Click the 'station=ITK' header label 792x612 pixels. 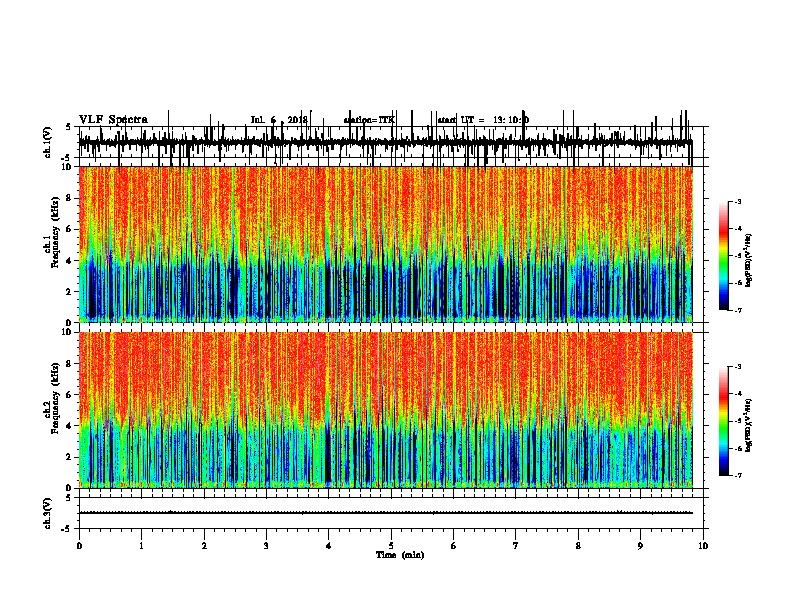click(369, 120)
